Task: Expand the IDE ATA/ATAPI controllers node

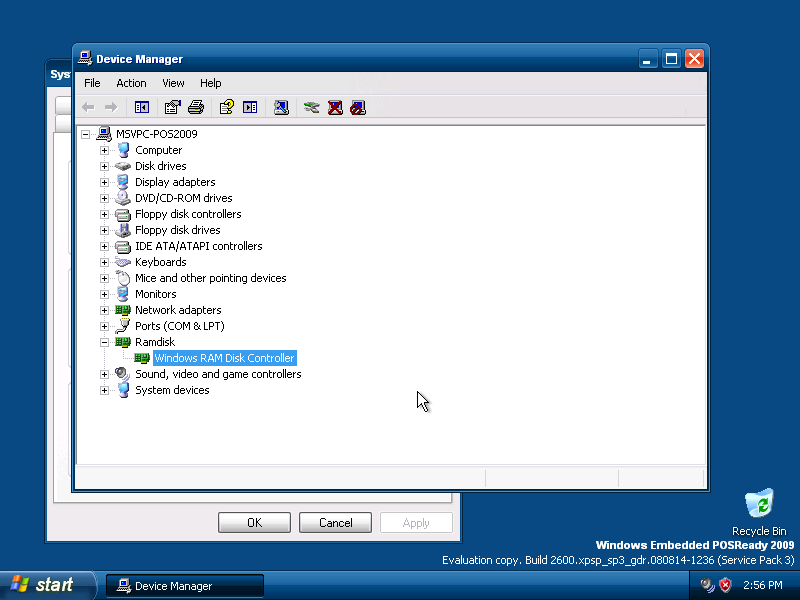Action: click(104, 246)
